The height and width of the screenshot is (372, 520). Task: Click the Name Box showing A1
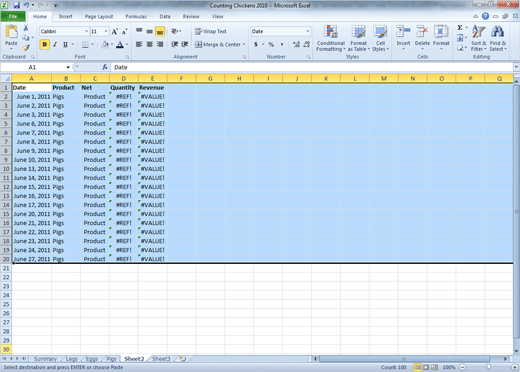tap(32, 67)
